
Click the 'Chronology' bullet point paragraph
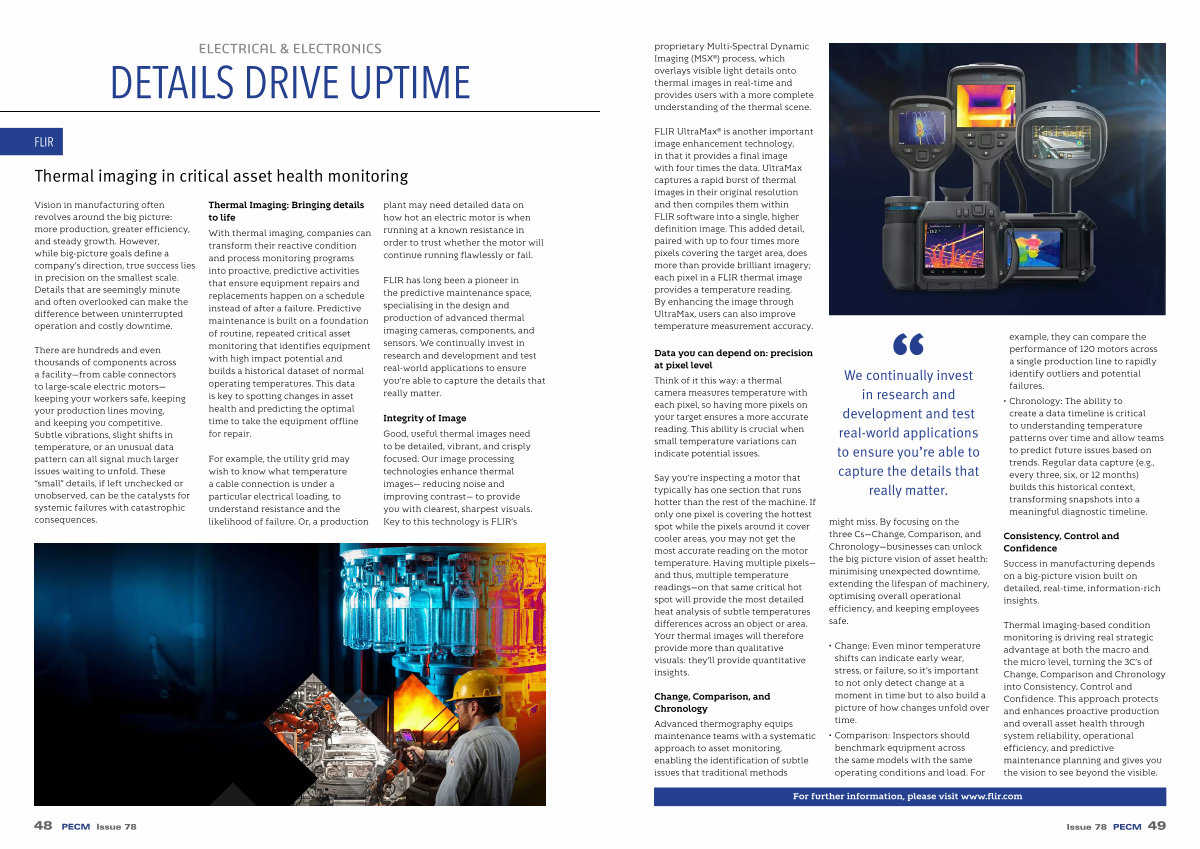pyautogui.click(x=1085, y=456)
